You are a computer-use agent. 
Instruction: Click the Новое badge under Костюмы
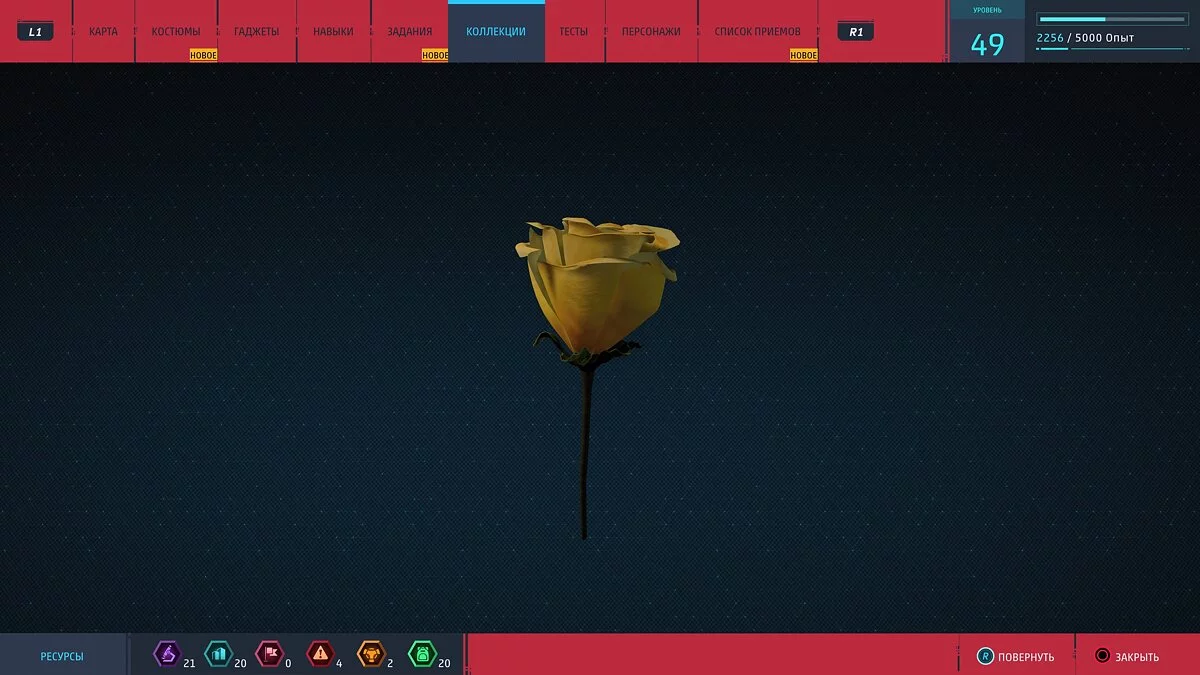(x=204, y=56)
